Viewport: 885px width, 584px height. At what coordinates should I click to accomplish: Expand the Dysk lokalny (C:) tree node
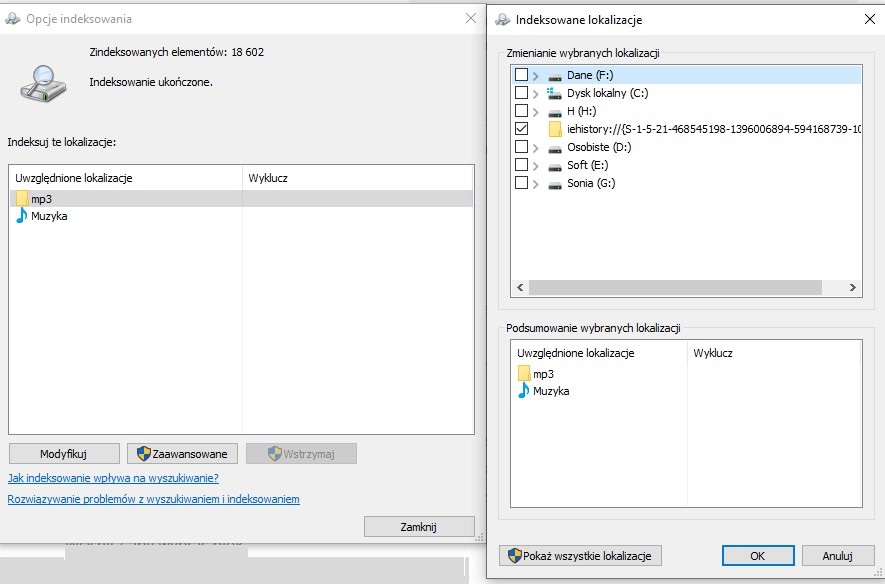click(536, 93)
